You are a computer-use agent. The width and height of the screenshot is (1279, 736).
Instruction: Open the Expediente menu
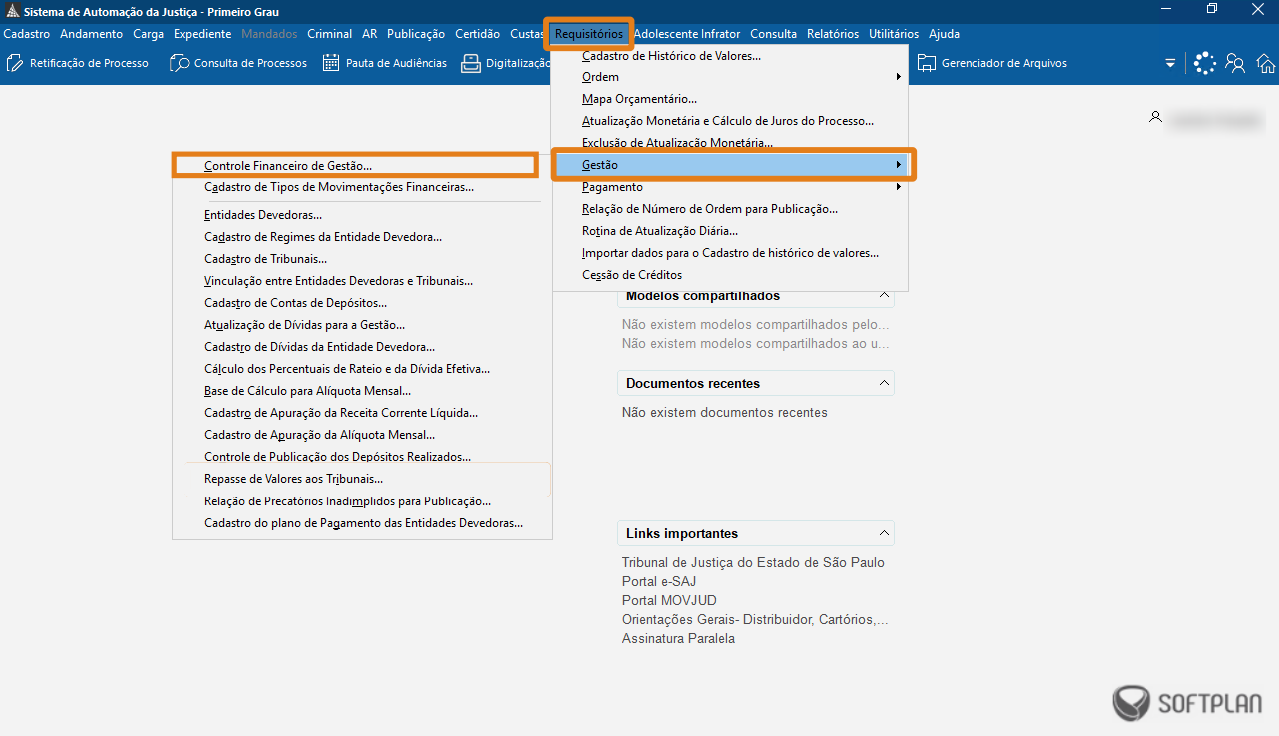point(202,34)
